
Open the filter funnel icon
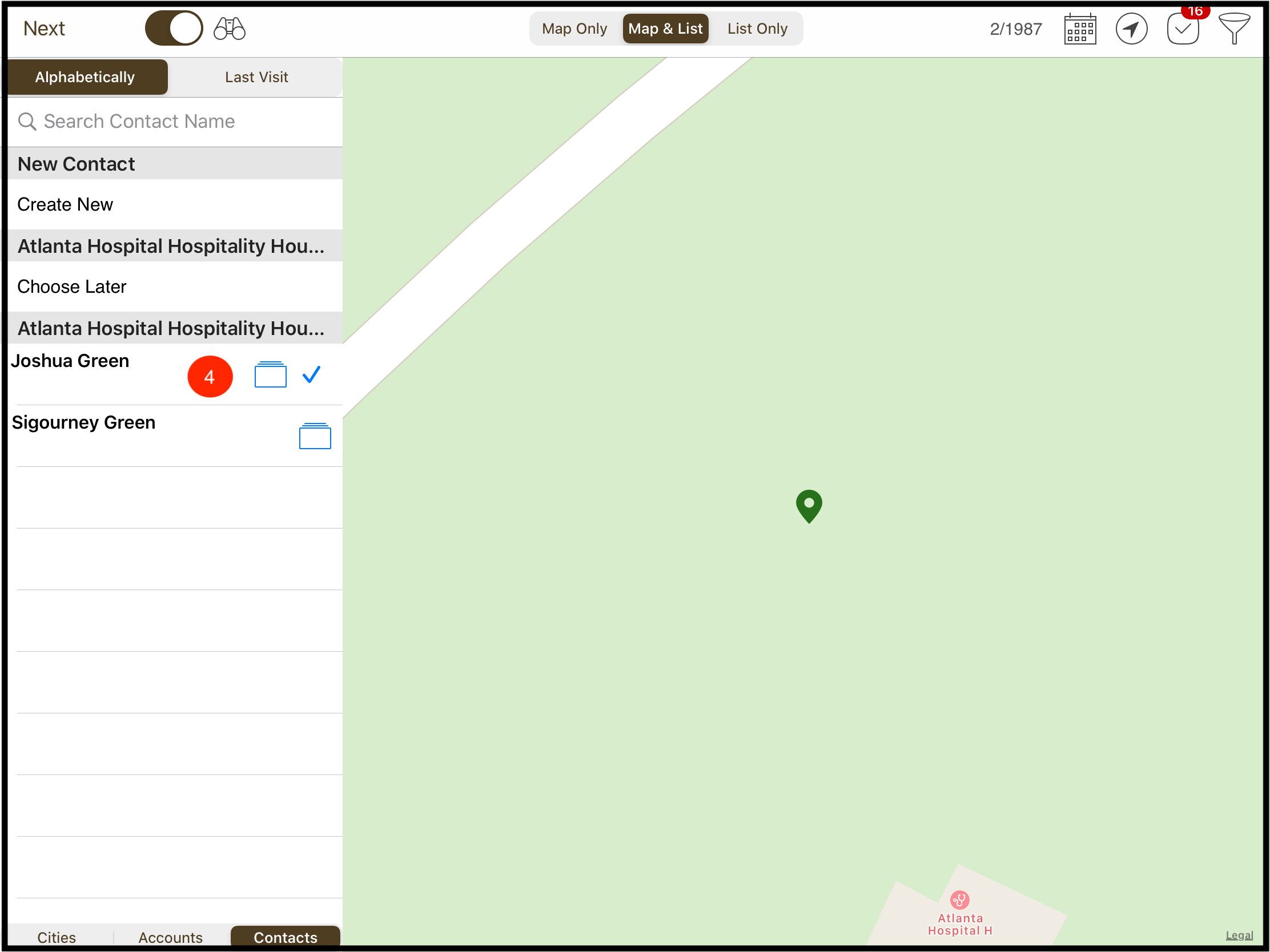pyautogui.click(x=1233, y=29)
